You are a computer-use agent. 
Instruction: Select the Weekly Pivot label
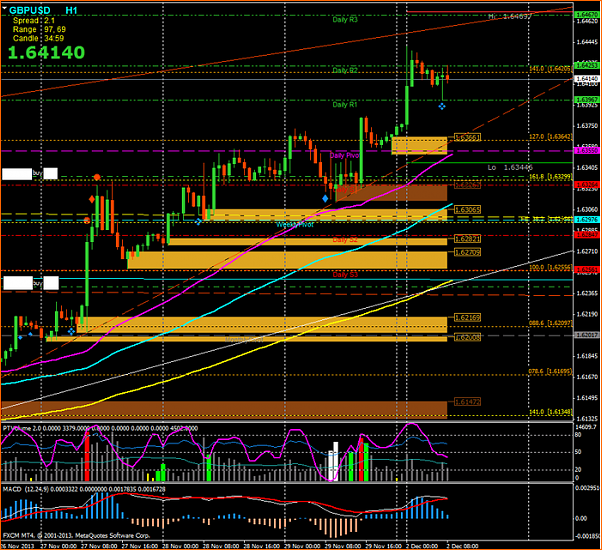[295, 225]
